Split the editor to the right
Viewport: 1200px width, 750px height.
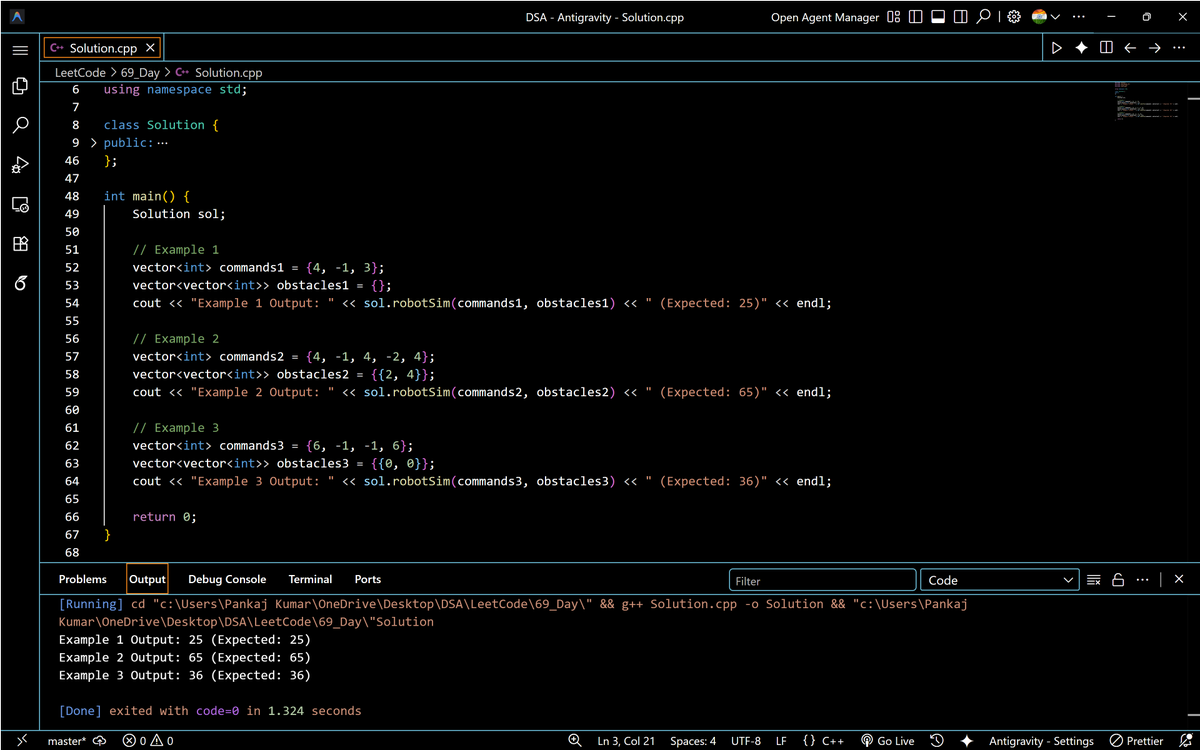[1106, 48]
